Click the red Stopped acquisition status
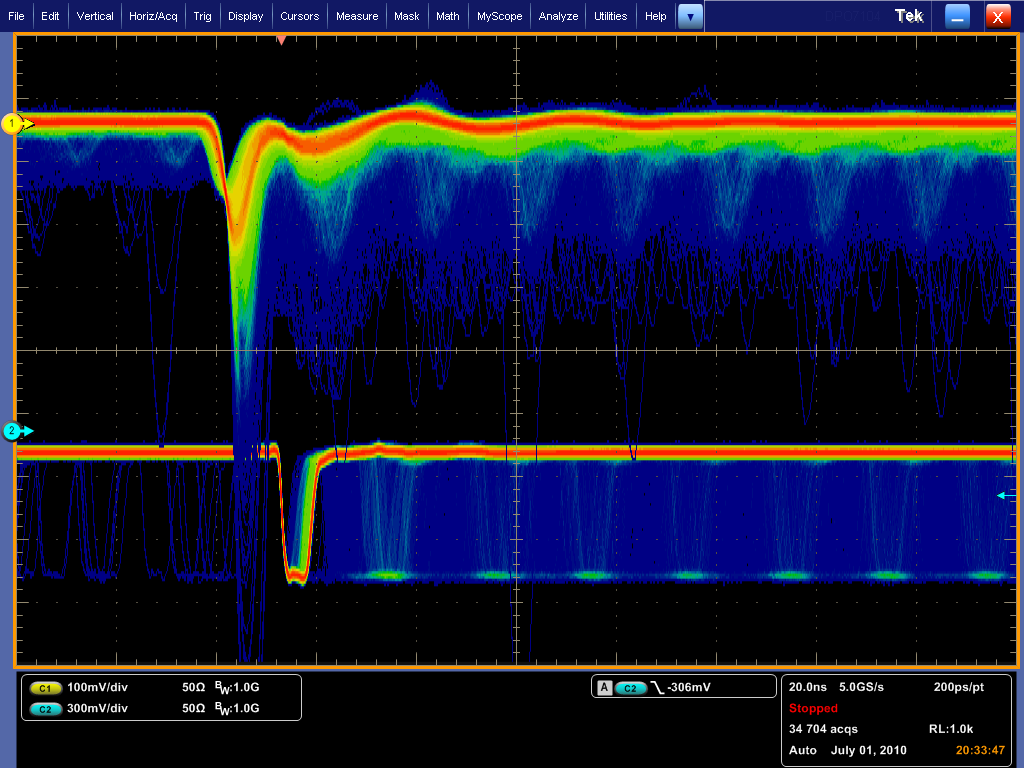The image size is (1024, 768). [813, 708]
